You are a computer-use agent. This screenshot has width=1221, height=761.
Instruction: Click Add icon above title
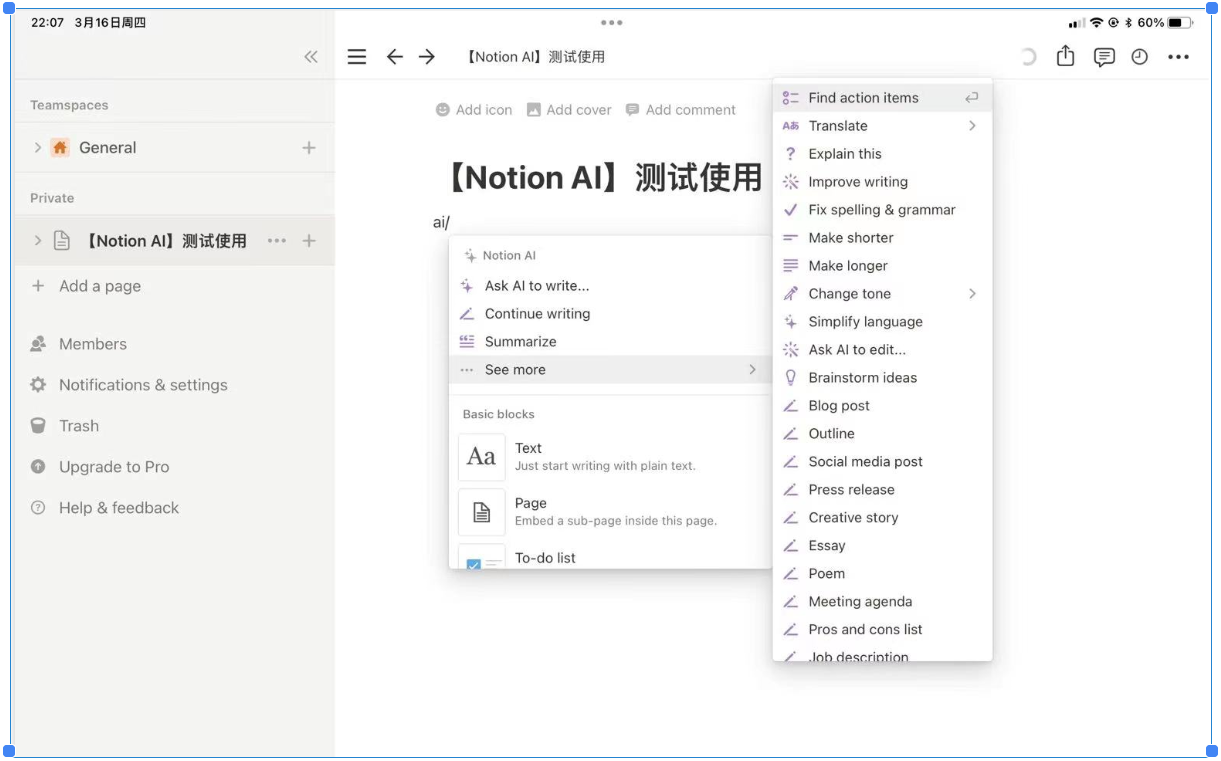pos(474,110)
